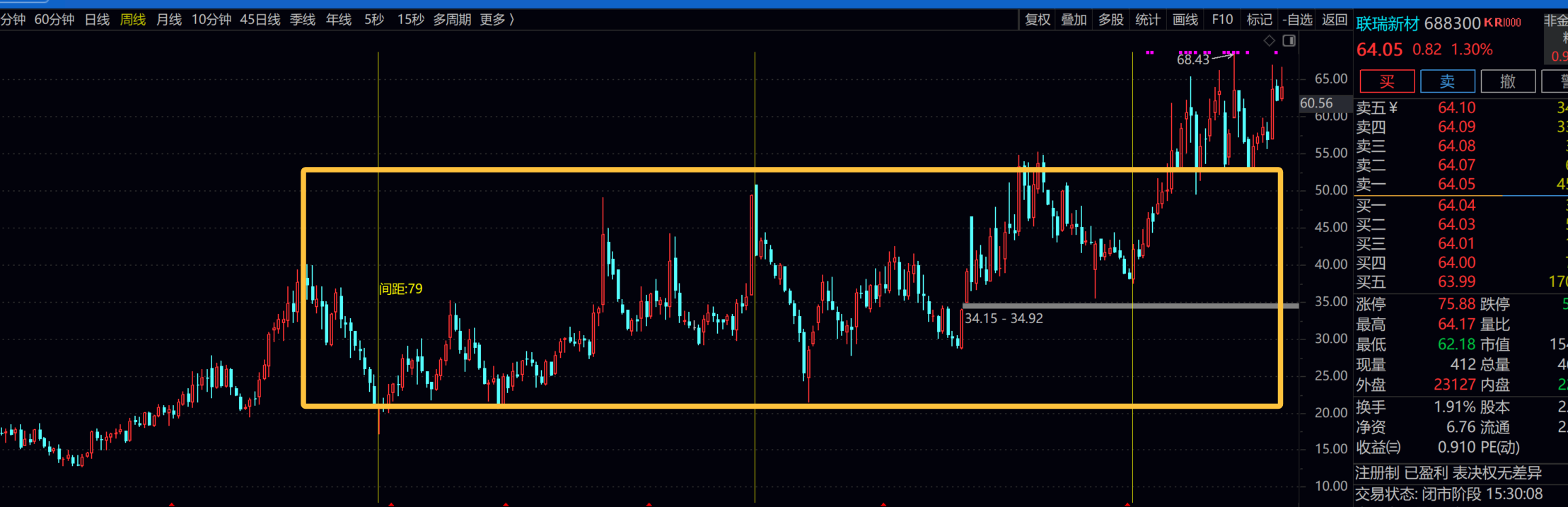Switch to the 日线 daily chart tab
This screenshot has width=1568, height=507.
pos(97,20)
